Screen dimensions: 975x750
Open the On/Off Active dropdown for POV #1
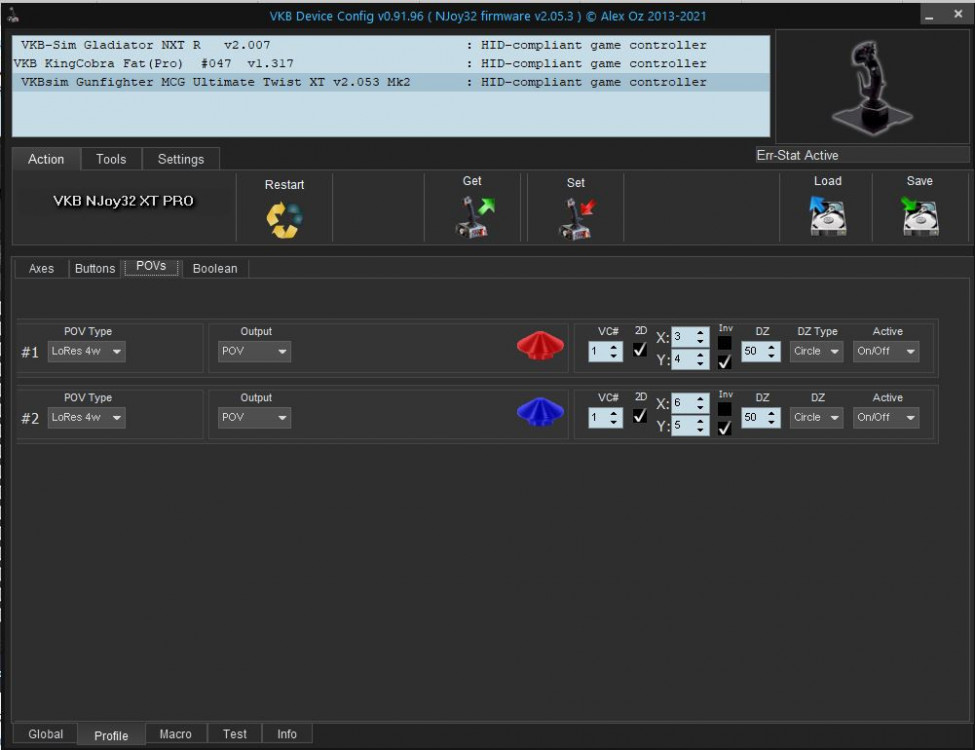[885, 351]
